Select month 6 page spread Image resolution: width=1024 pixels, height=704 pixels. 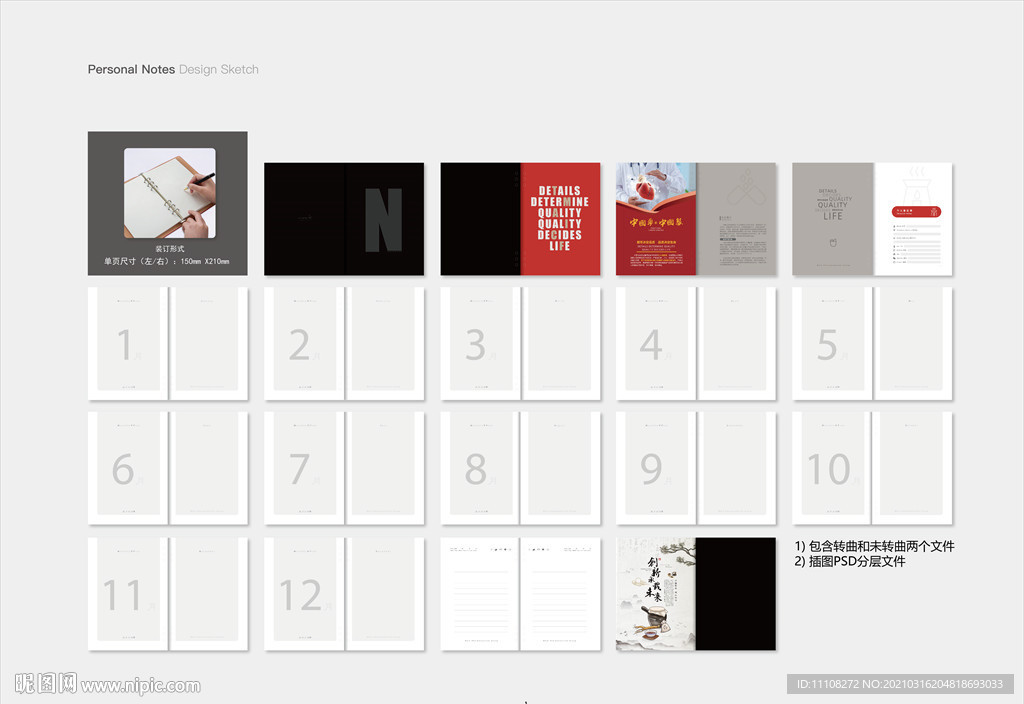click(168, 468)
